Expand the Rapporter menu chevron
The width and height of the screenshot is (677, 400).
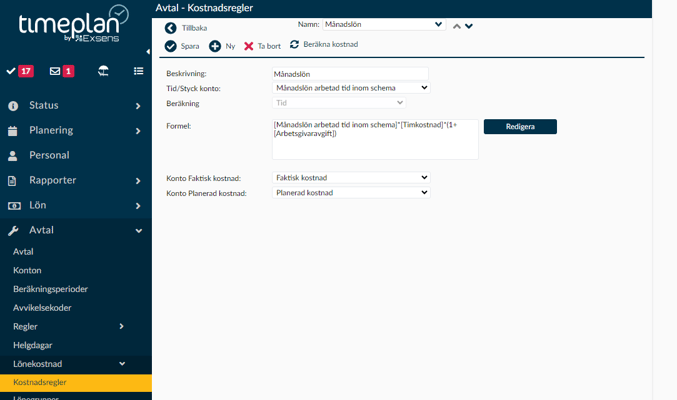[x=138, y=181]
